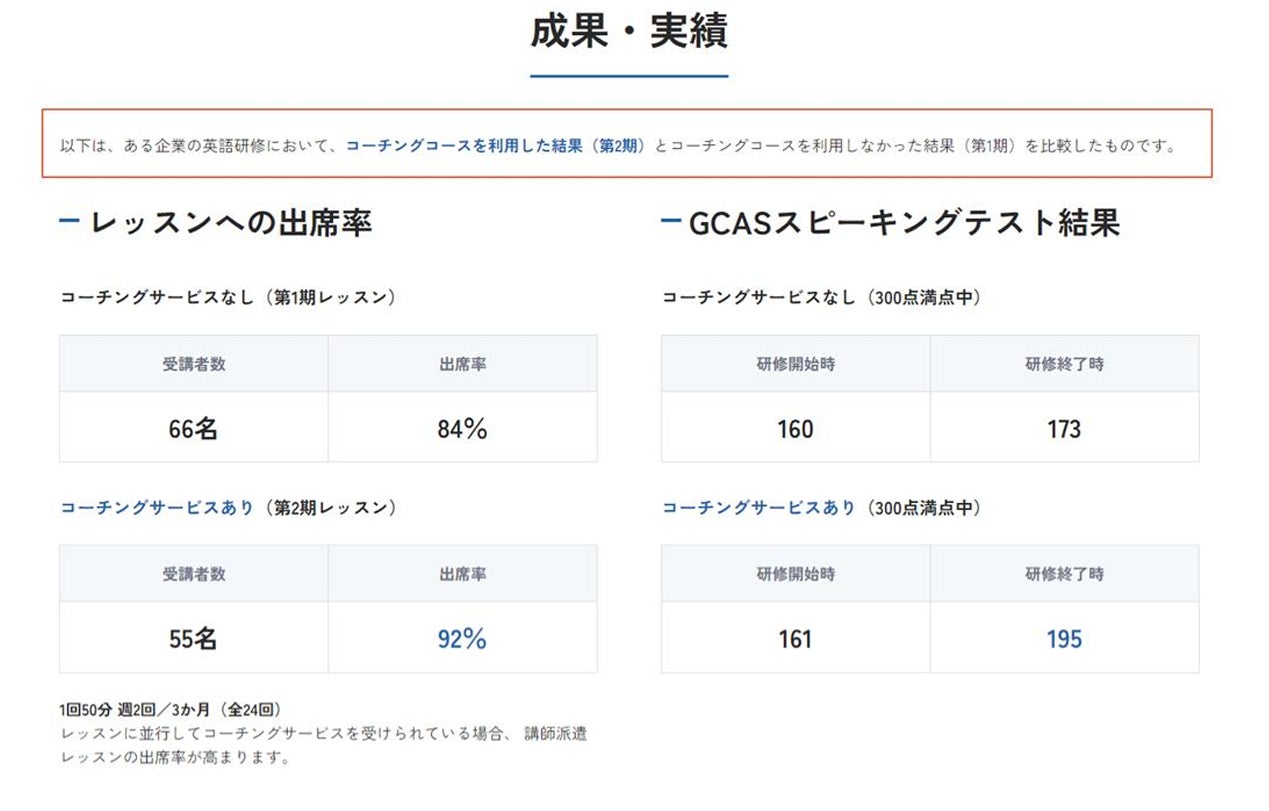Click 受講者数 header in the first table

tap(193, 364)
